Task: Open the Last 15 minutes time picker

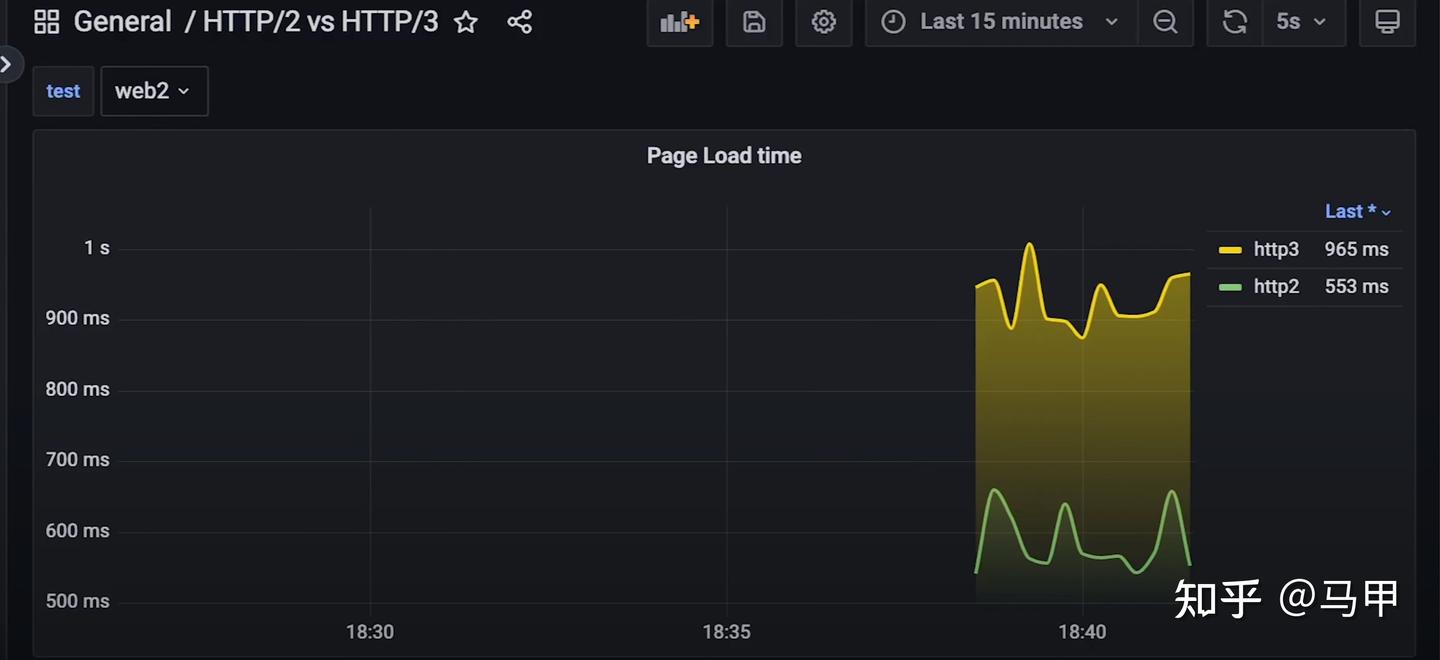Action: [x=1001, y=22]
